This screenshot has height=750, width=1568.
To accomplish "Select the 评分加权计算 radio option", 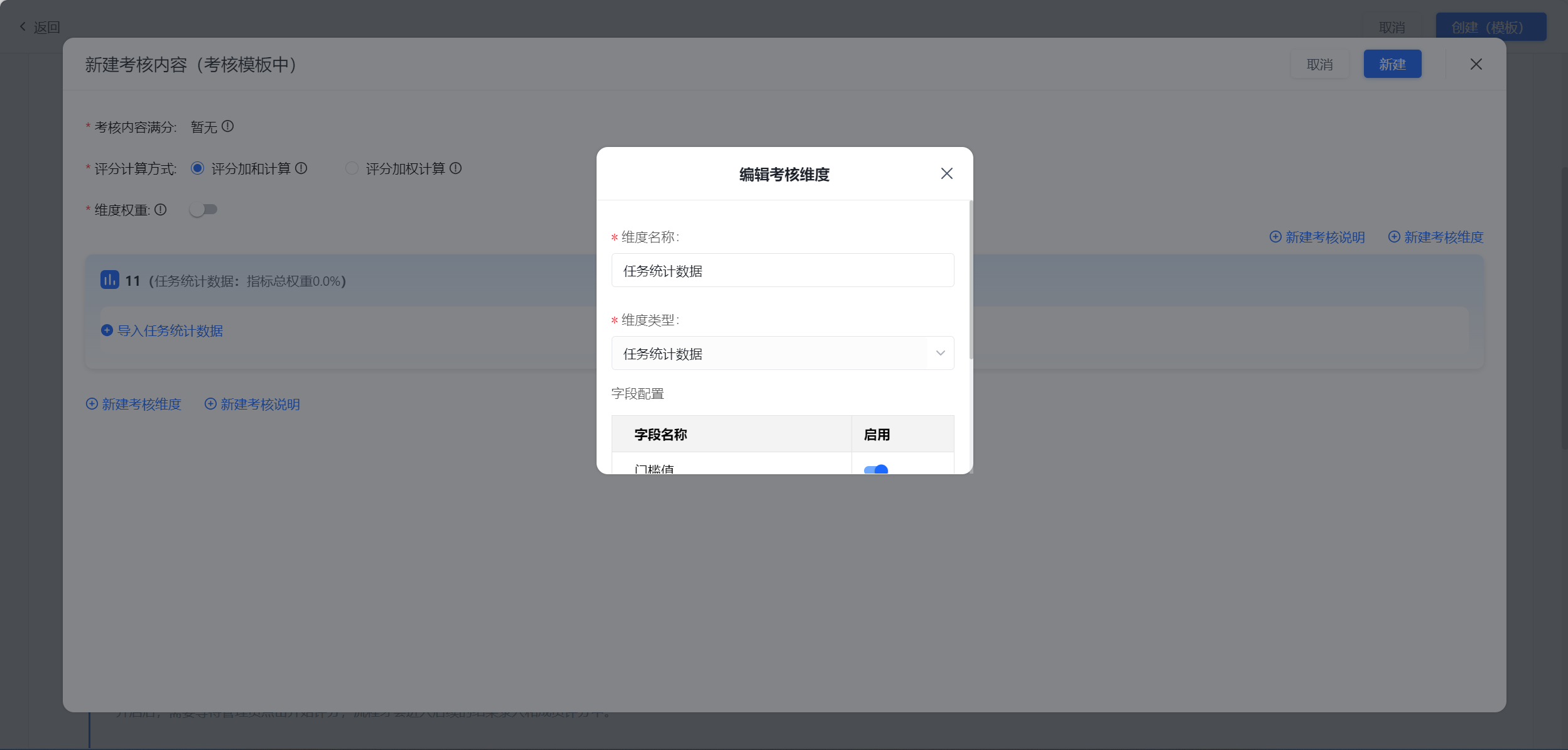I will (x=352, y=168).
